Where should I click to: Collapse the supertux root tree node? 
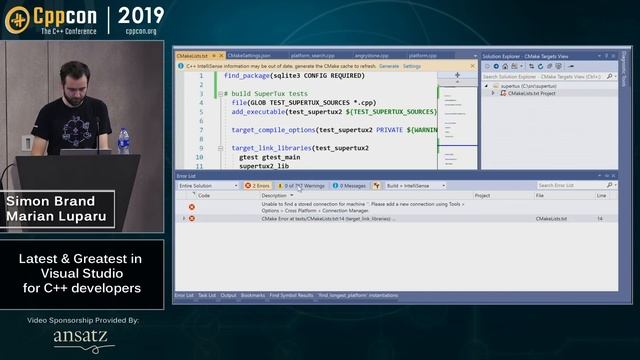(486, 86)
